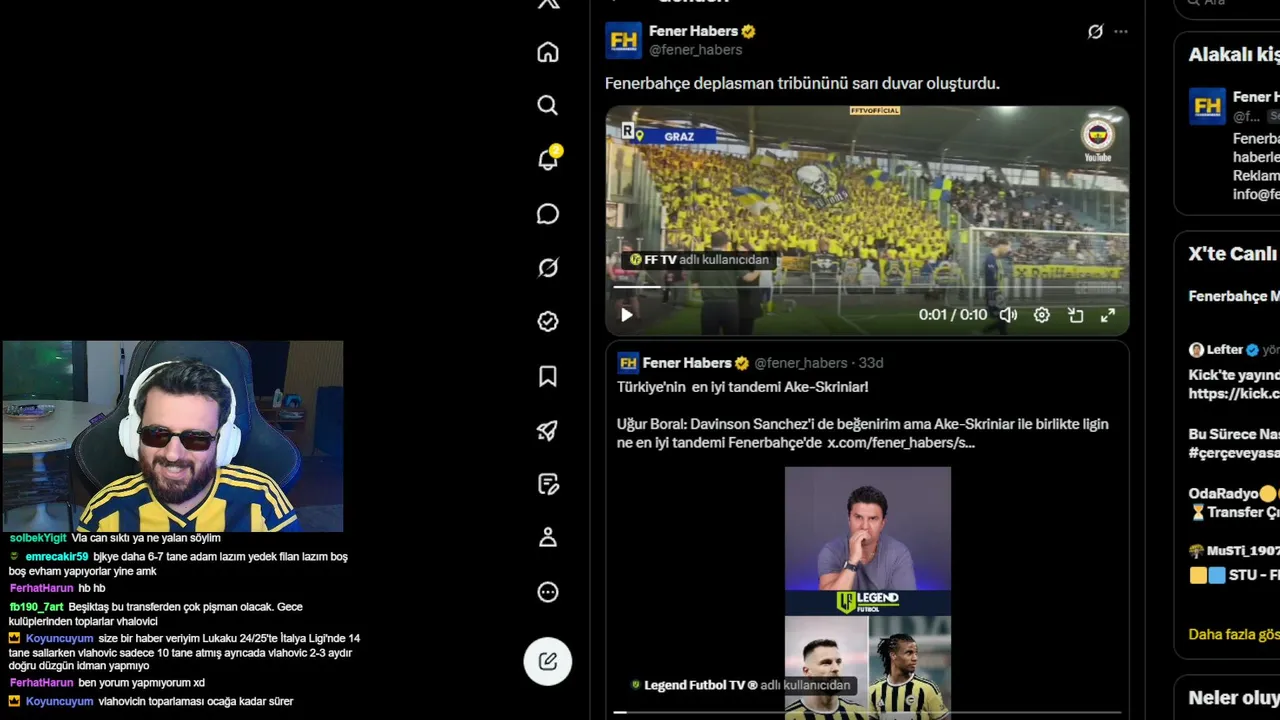Screen dimensions: 1280x720
Task: Click the rocket icon in the sidebar
Action: point(548,430)
